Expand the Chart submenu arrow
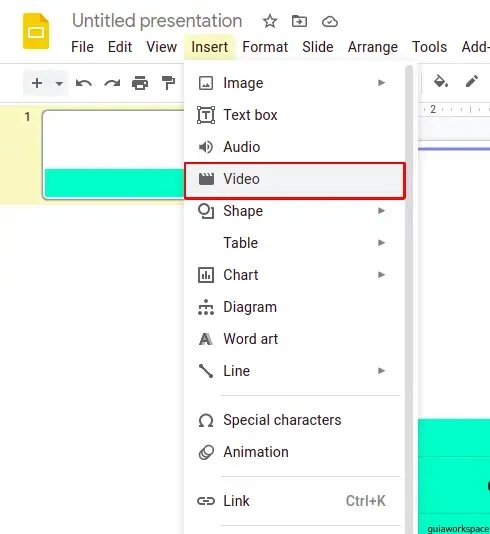The image size is (490, 534). point(381,275)
